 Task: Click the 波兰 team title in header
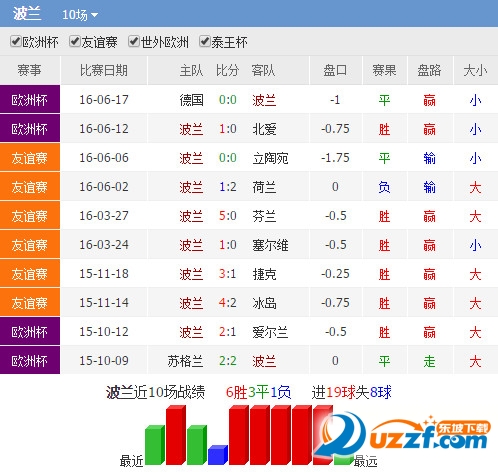(27, 14)
